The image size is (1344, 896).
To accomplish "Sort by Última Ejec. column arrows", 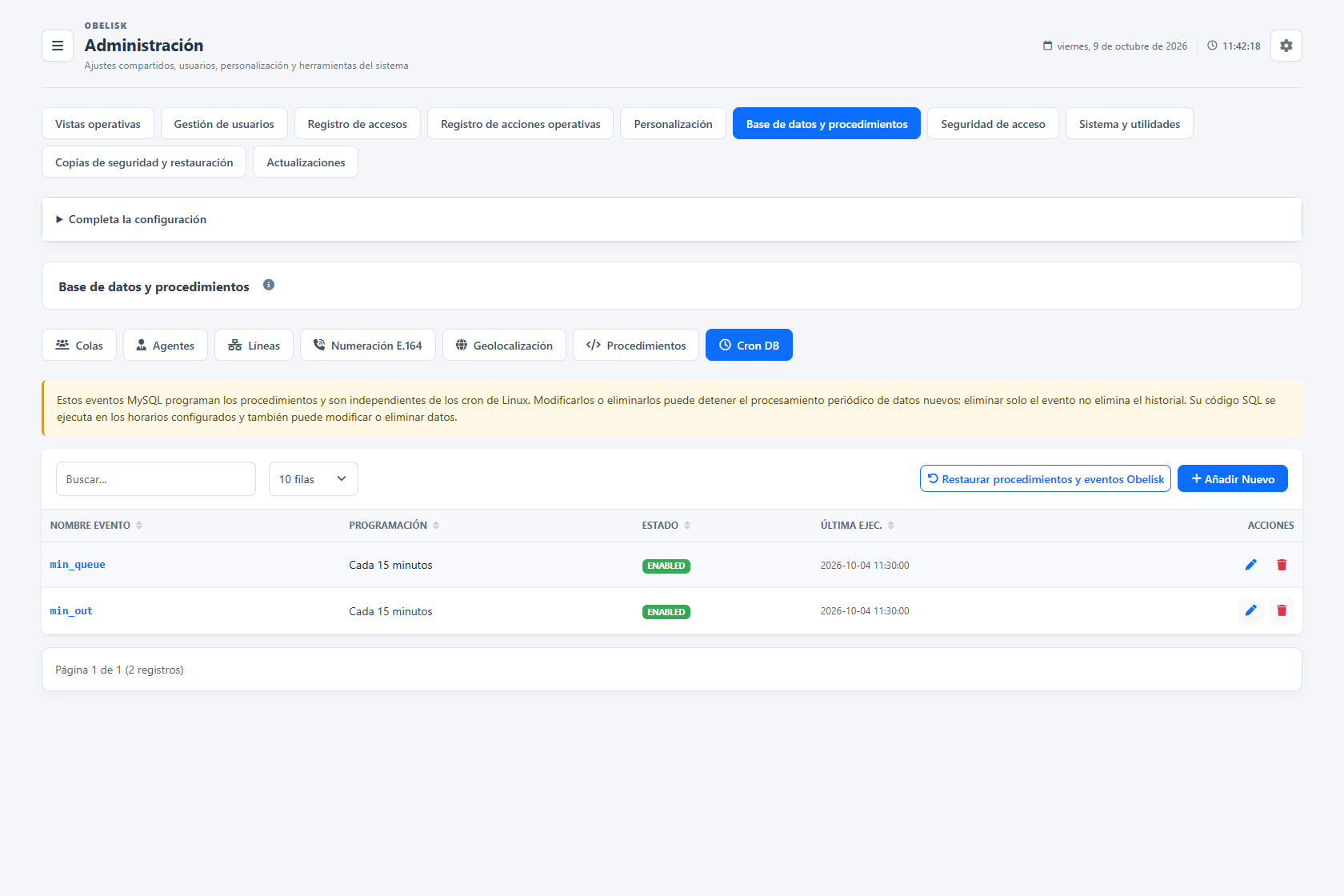I will [x=891, y=526].
